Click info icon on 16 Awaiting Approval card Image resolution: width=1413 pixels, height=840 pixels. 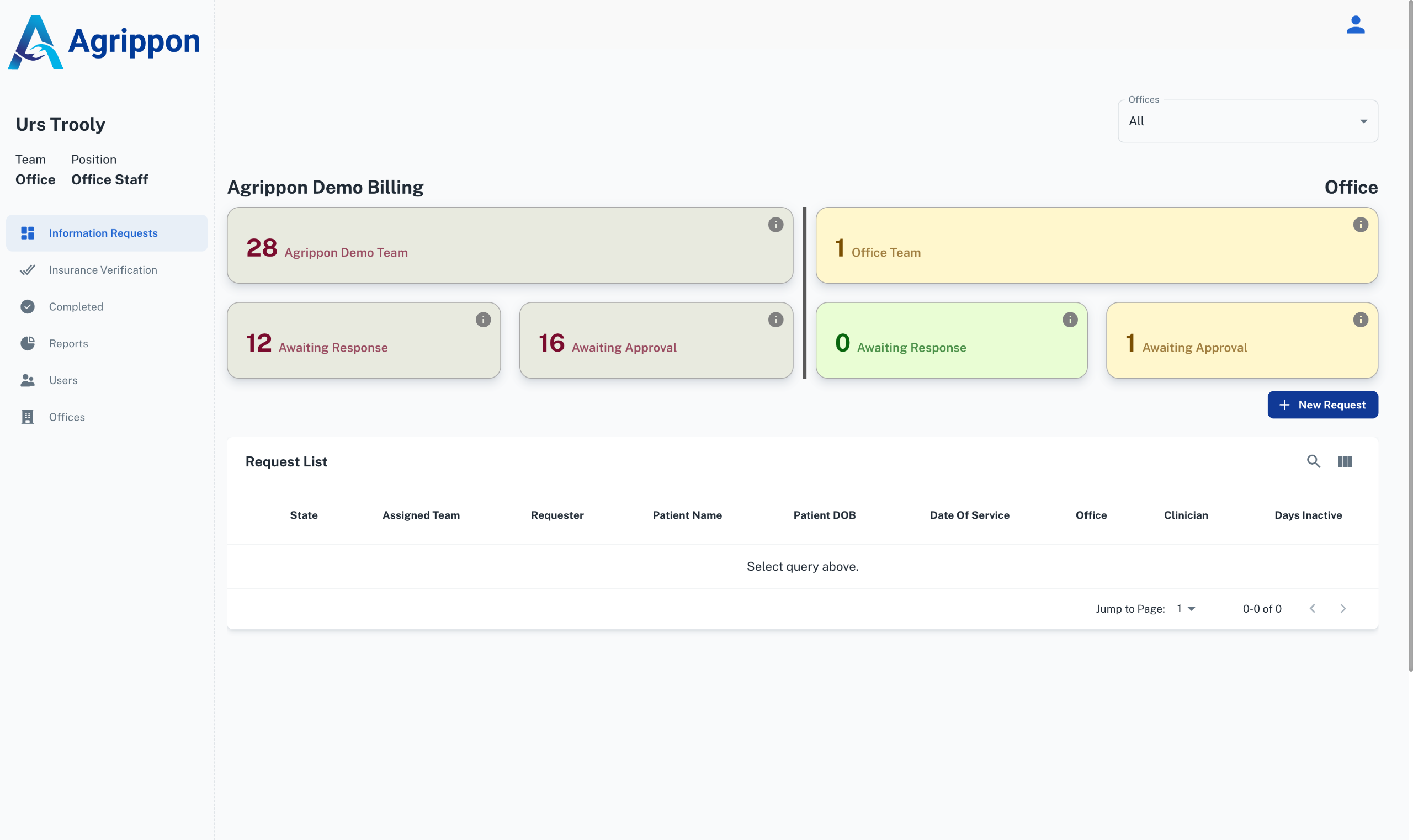[775, 320]
